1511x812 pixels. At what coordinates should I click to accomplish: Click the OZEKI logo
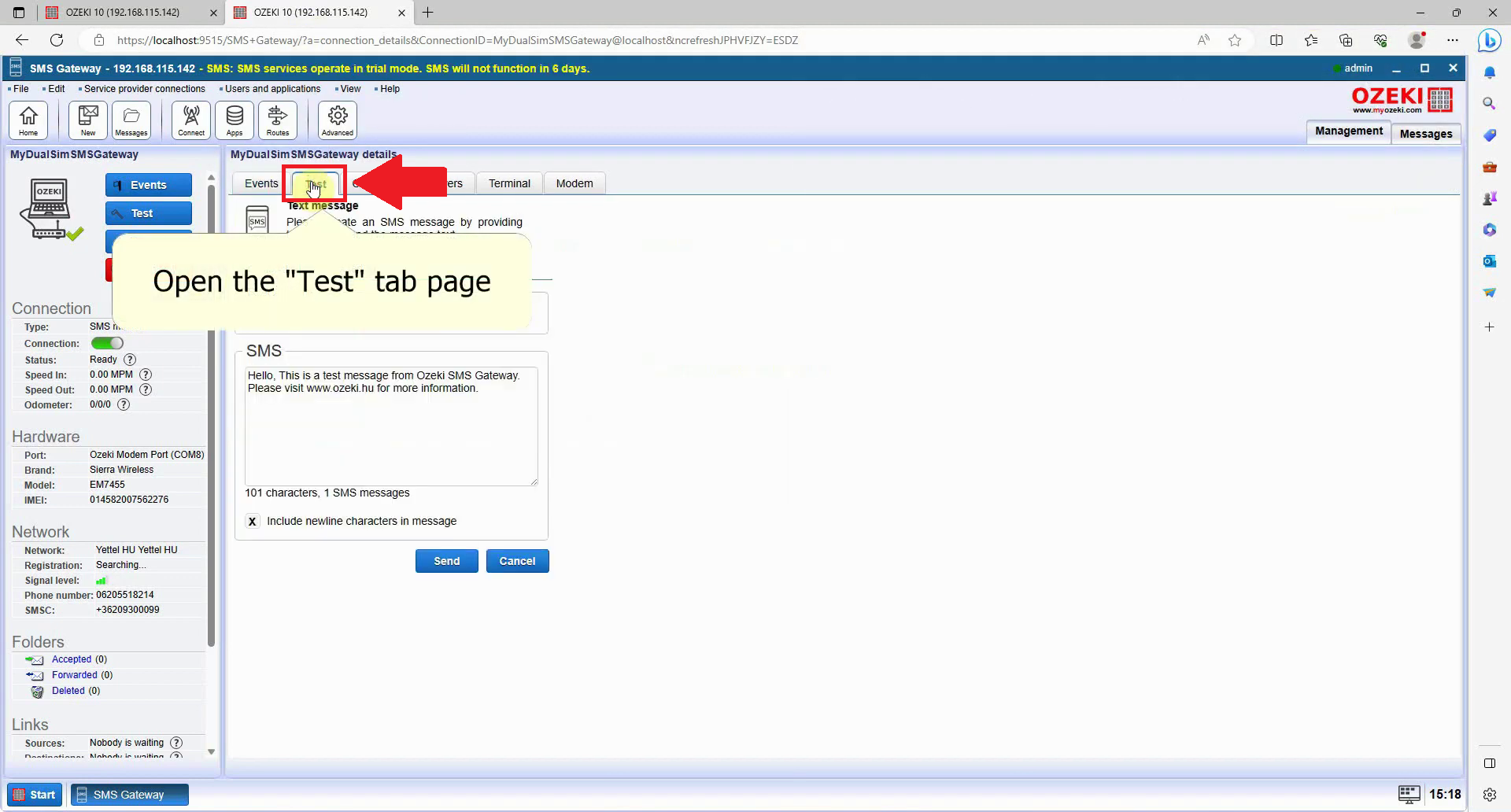click(x=1402, y=100)
